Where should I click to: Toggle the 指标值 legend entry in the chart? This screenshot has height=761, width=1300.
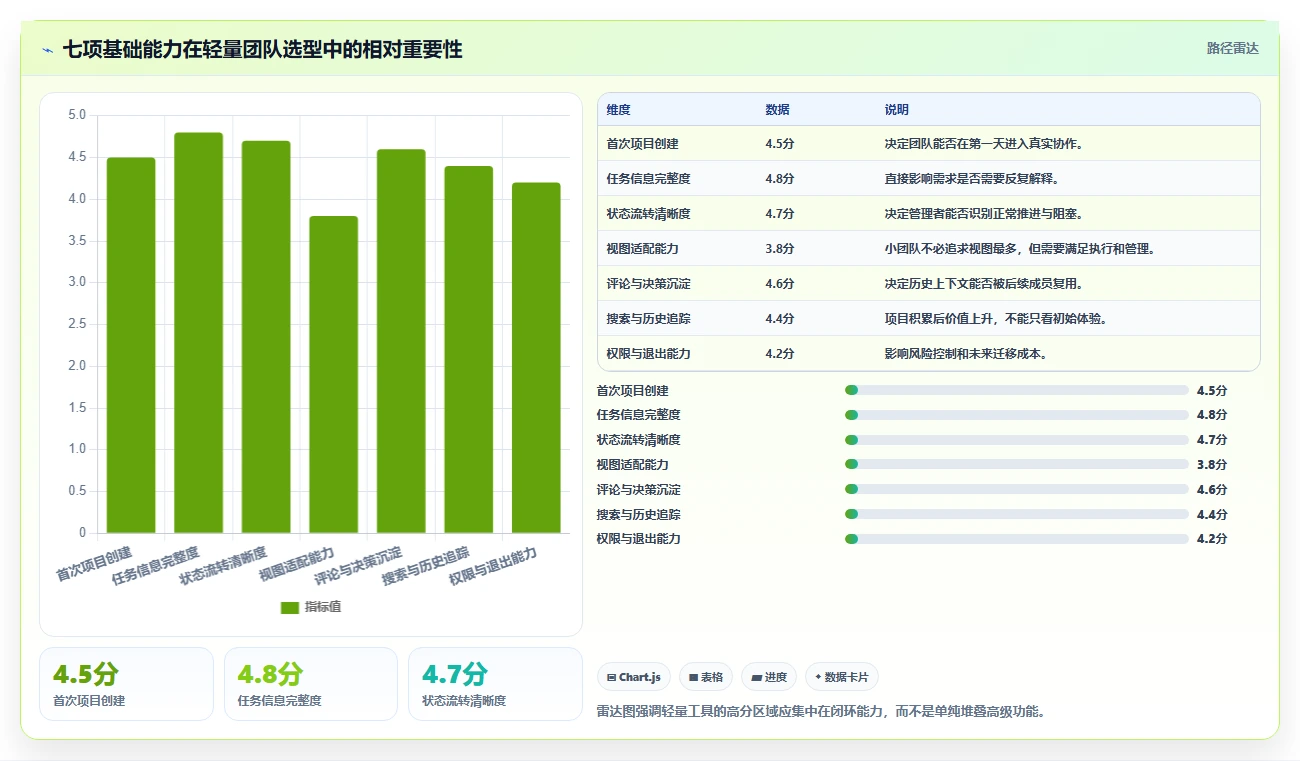311,607
